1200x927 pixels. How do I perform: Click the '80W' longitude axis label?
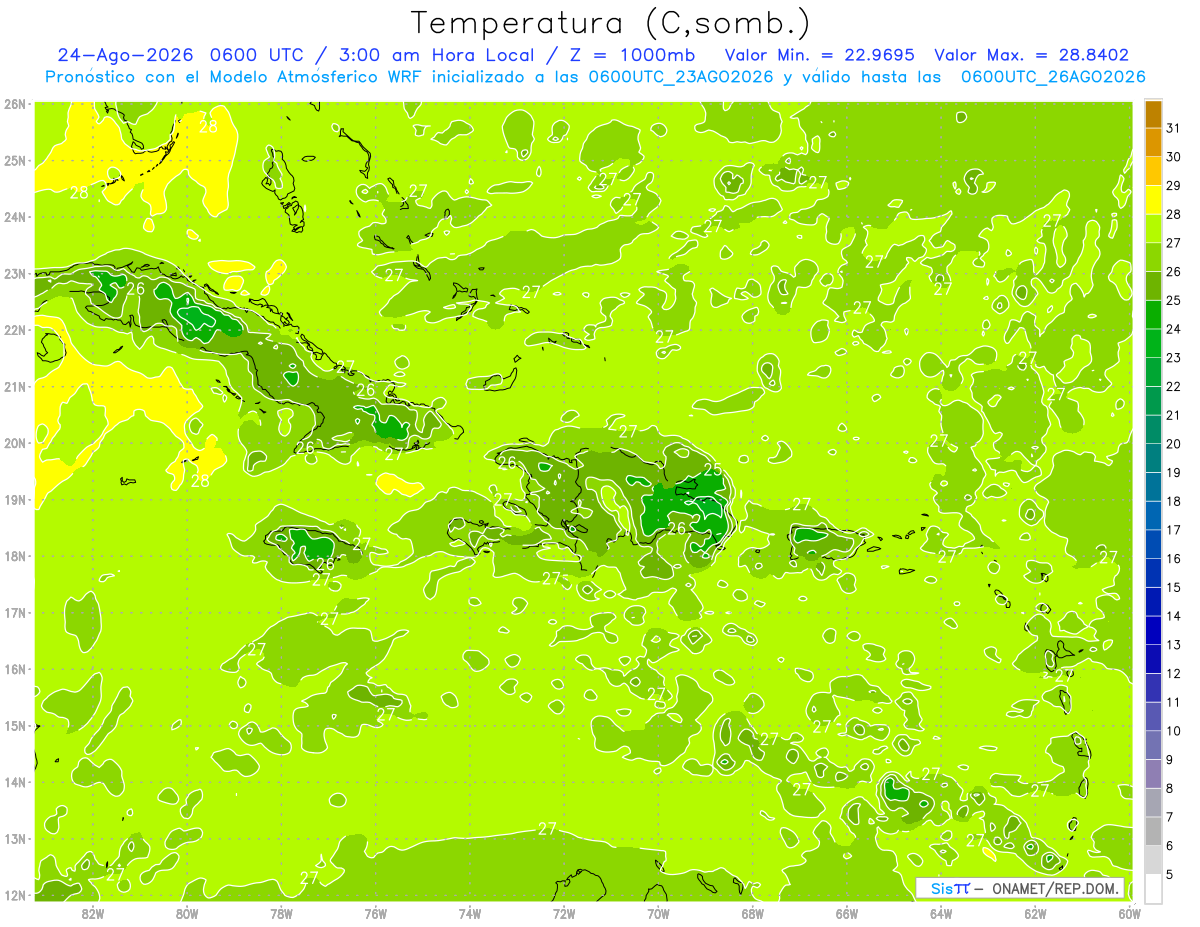[x=187, y=913]
